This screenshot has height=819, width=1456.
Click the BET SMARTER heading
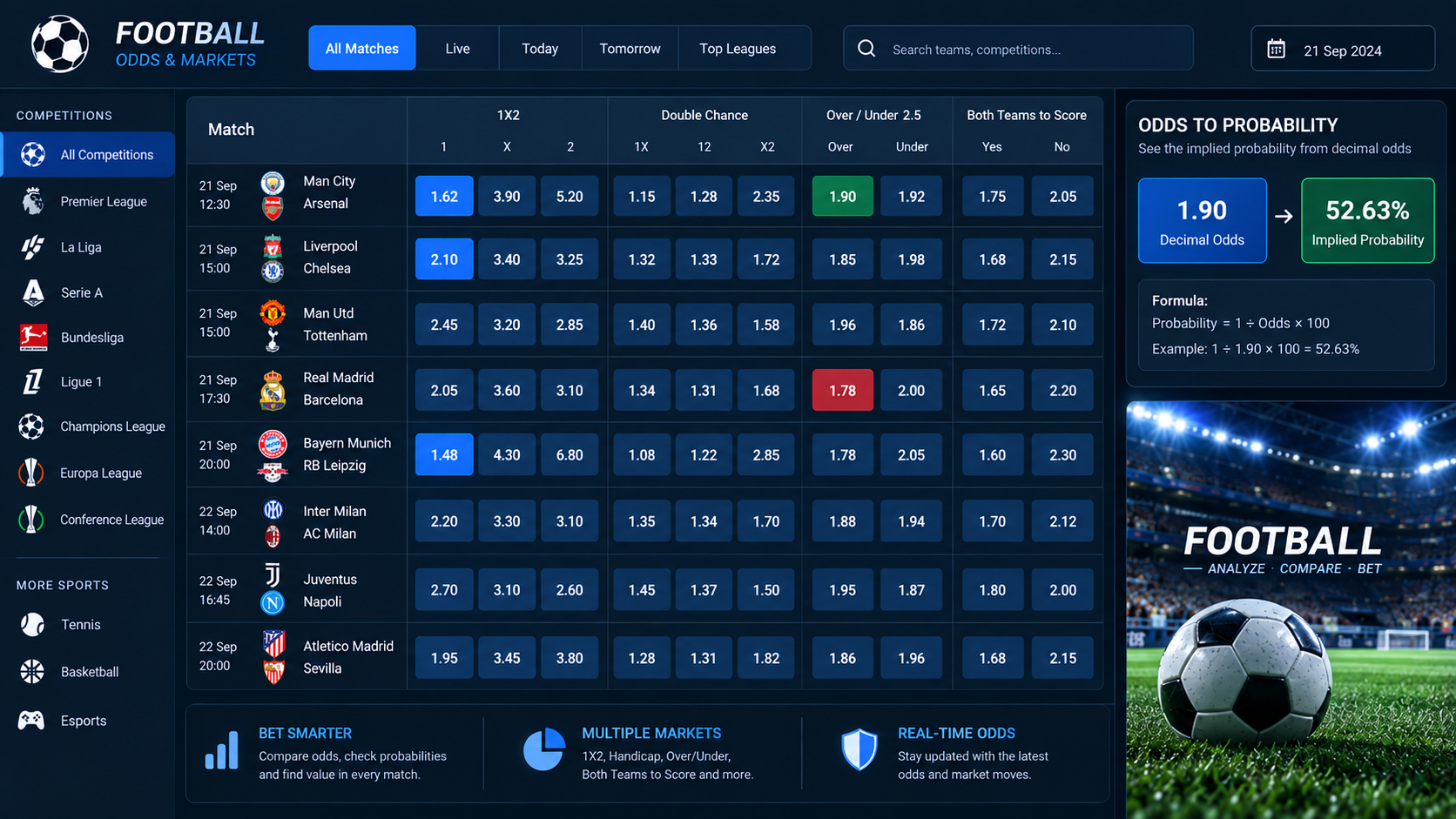click(x=305, y=733)
